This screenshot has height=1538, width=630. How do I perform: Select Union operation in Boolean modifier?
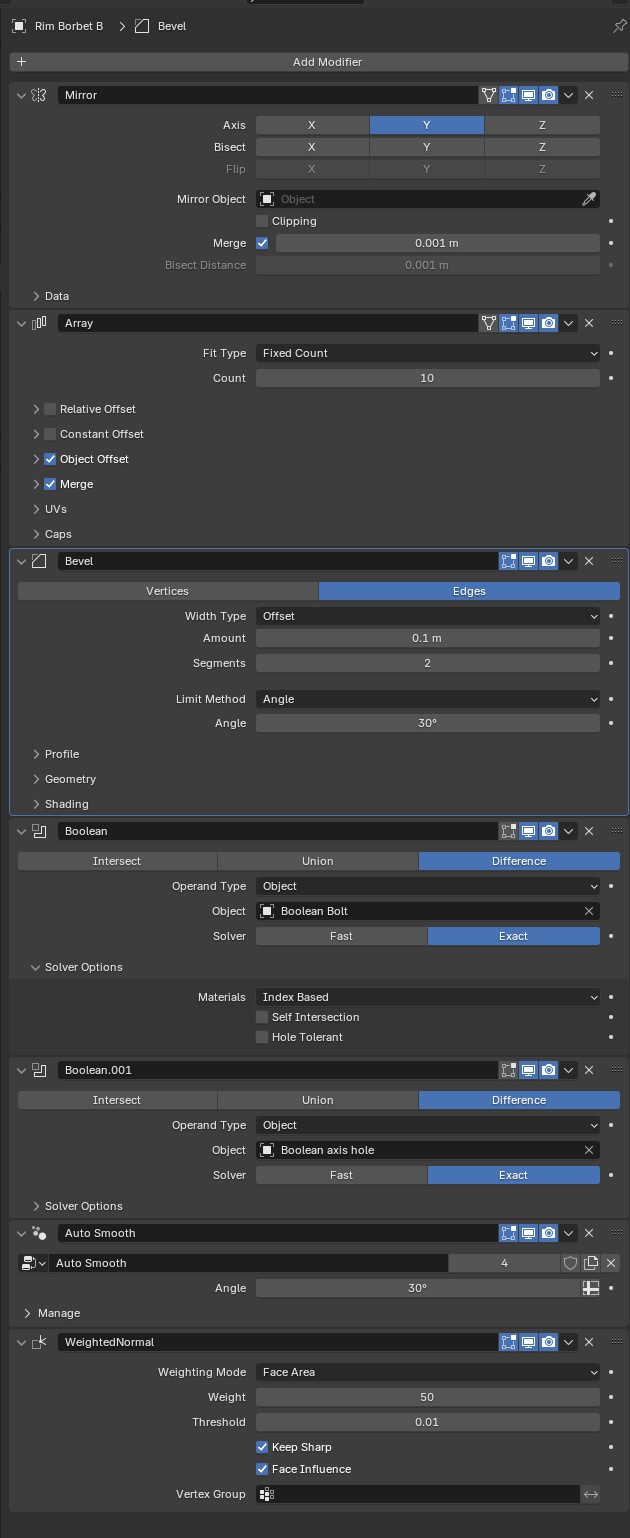coord(318,861)
